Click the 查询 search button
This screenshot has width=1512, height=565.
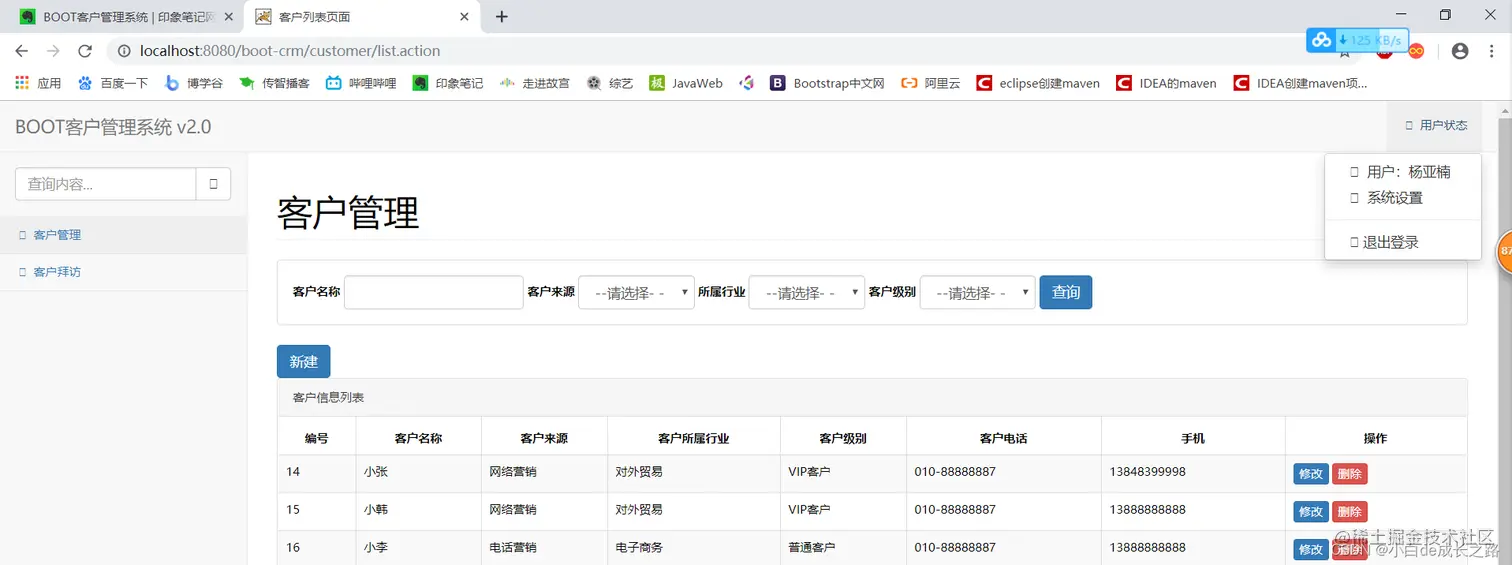(1066, 292)
